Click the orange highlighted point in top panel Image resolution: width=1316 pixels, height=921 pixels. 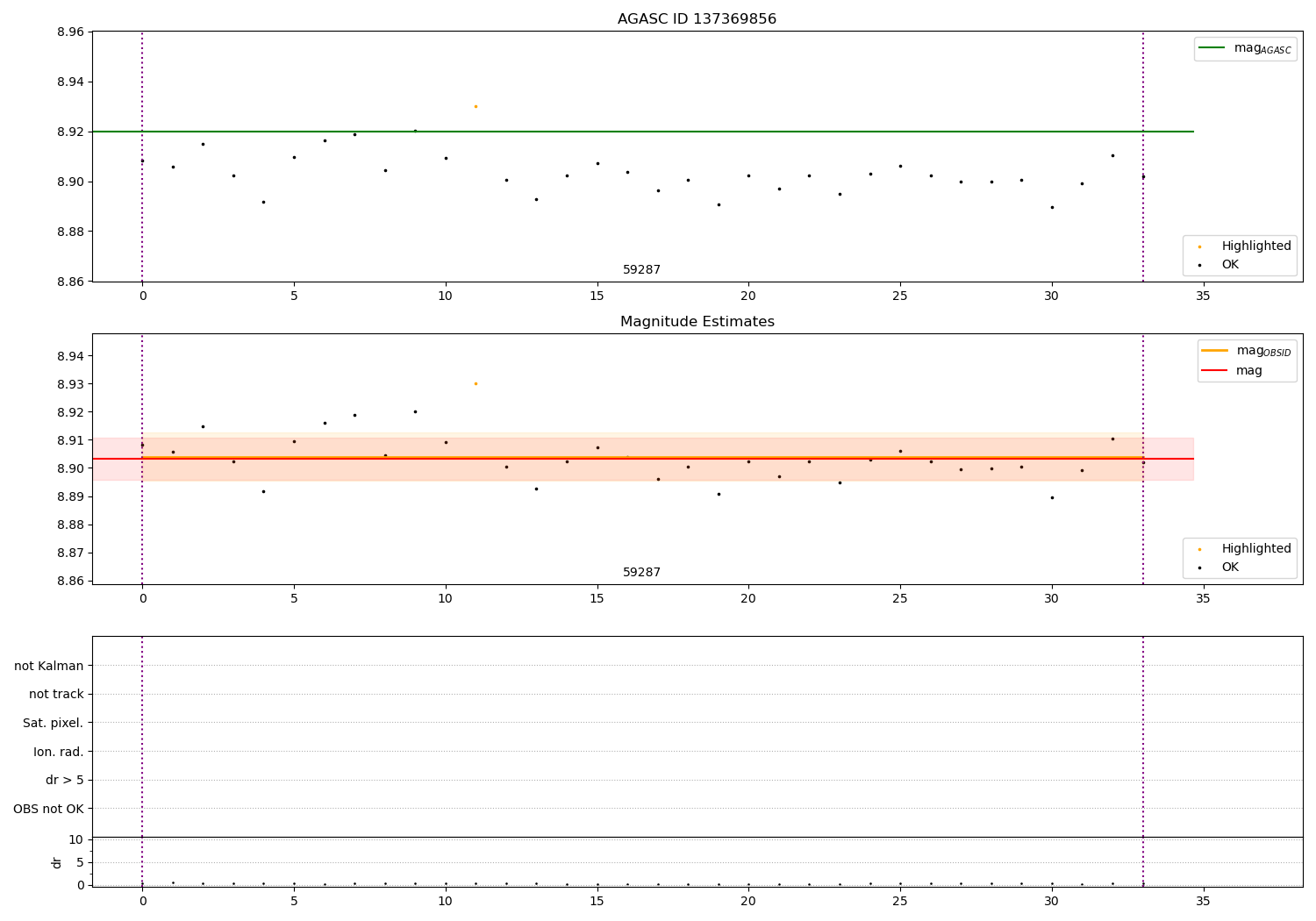click(x=476, y=106)
